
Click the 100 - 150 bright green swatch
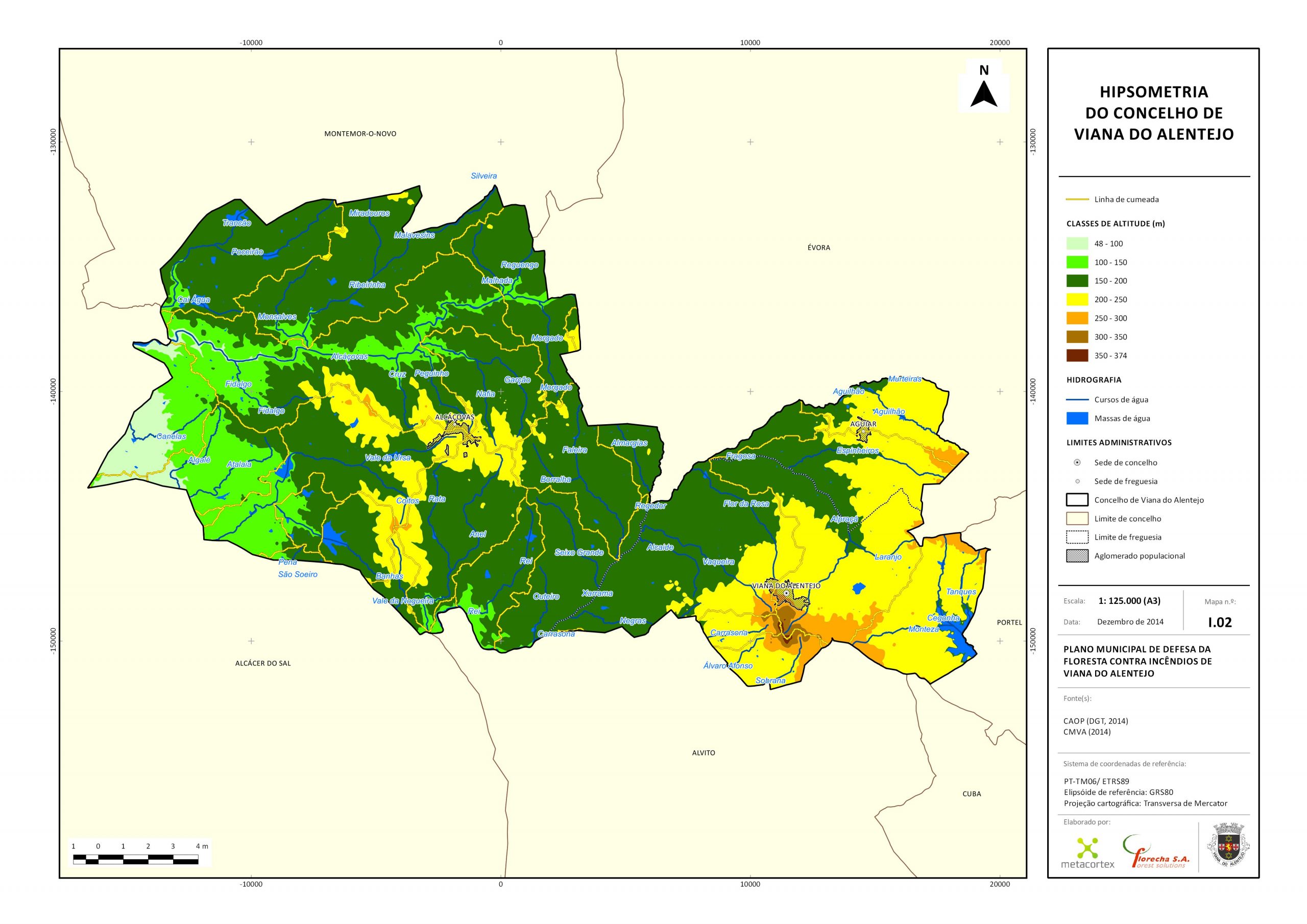tap(1077, 262)
